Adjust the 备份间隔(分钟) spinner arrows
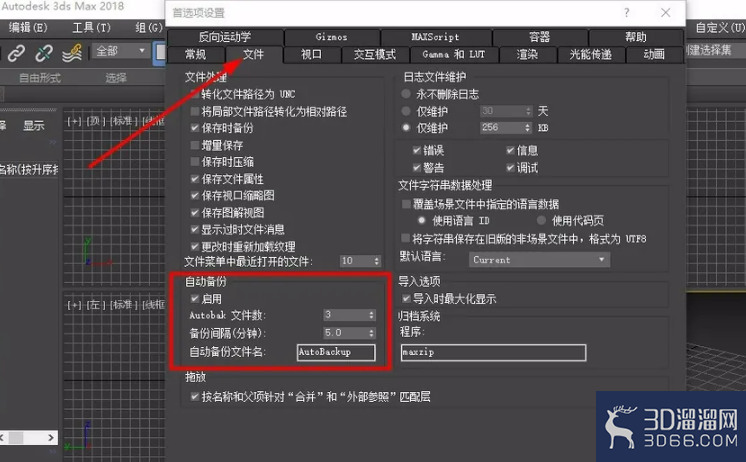The height and width of the screenshot is (462, 746). (372, 333)
